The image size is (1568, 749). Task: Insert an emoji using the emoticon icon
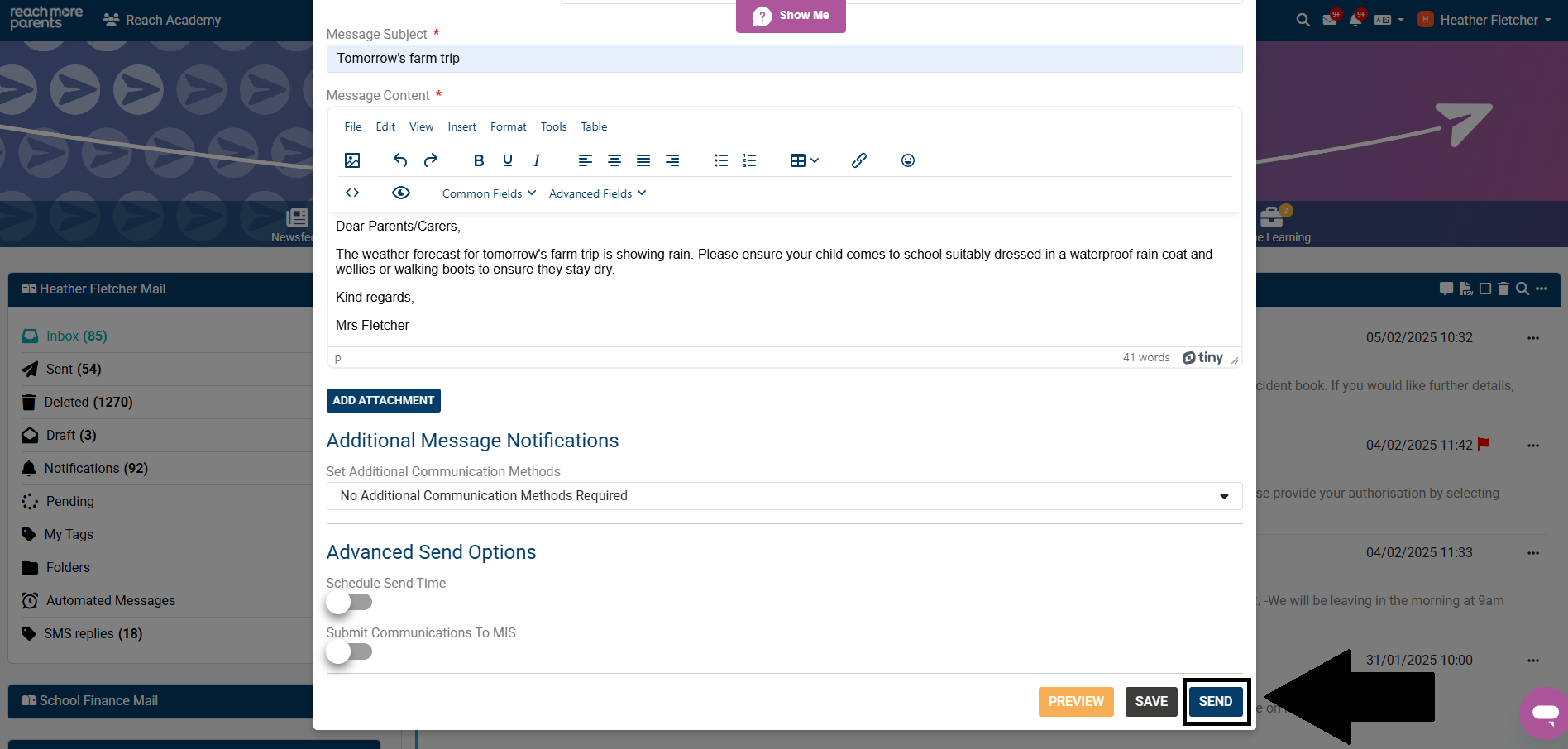click(x=907, y=160)
